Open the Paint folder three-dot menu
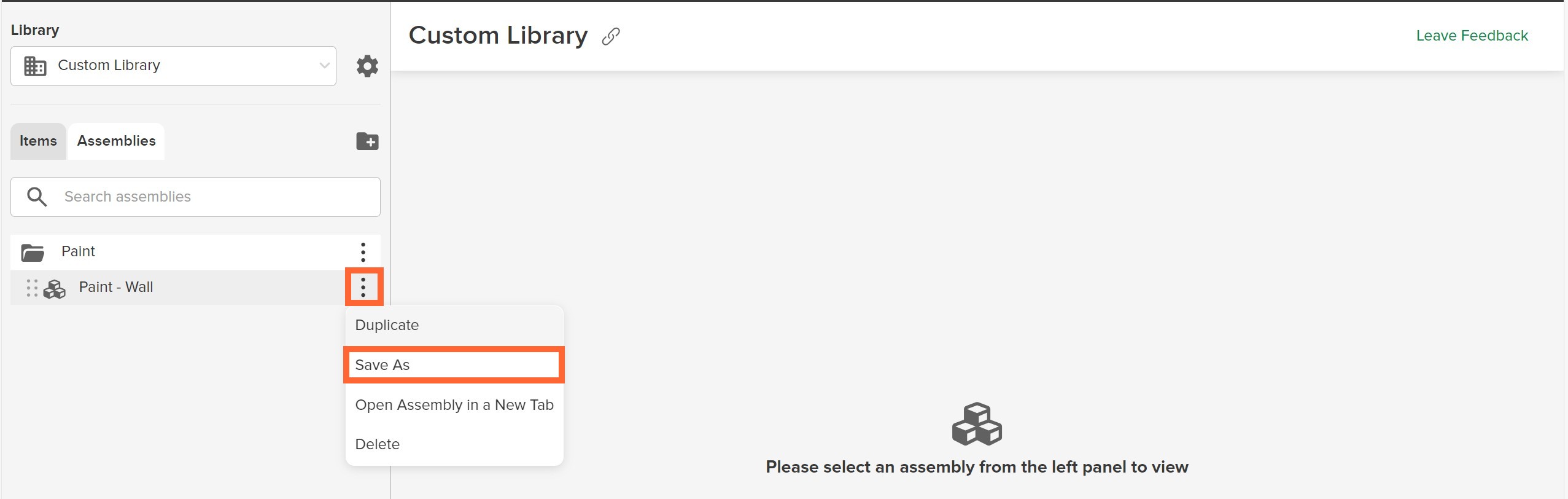Screen dimensions: 1568x499 point(363,252)
